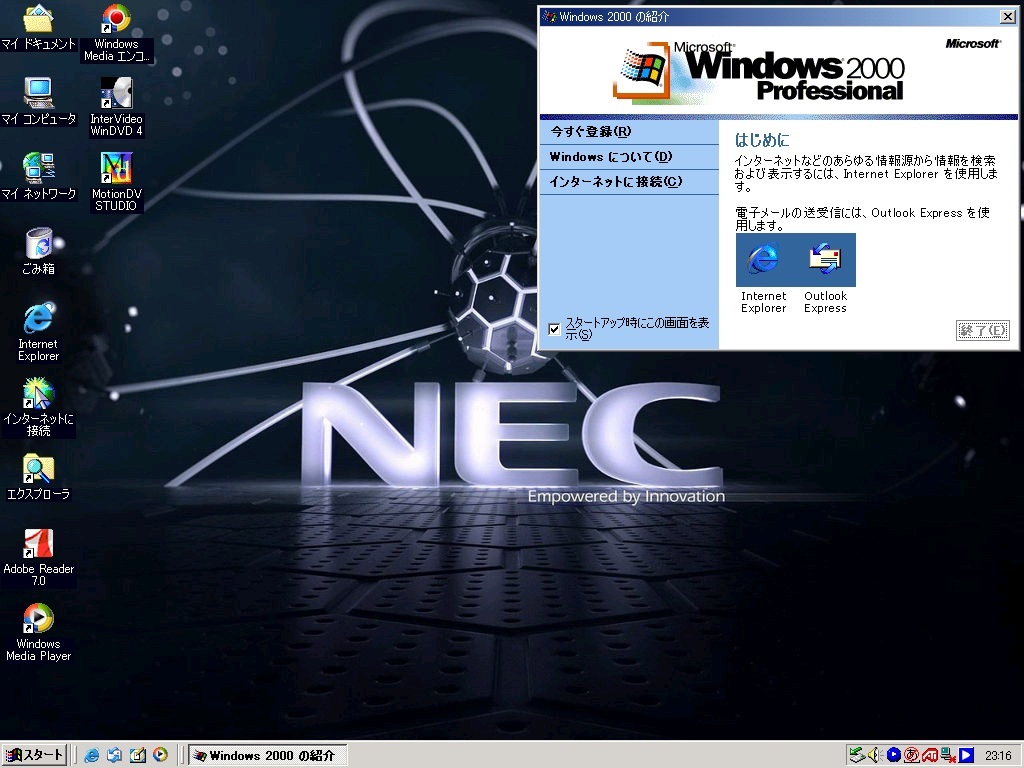This screenshot has height=768, width=1024.
Task: Click Windows 2000 Professional logo banner
Action: 759,72
